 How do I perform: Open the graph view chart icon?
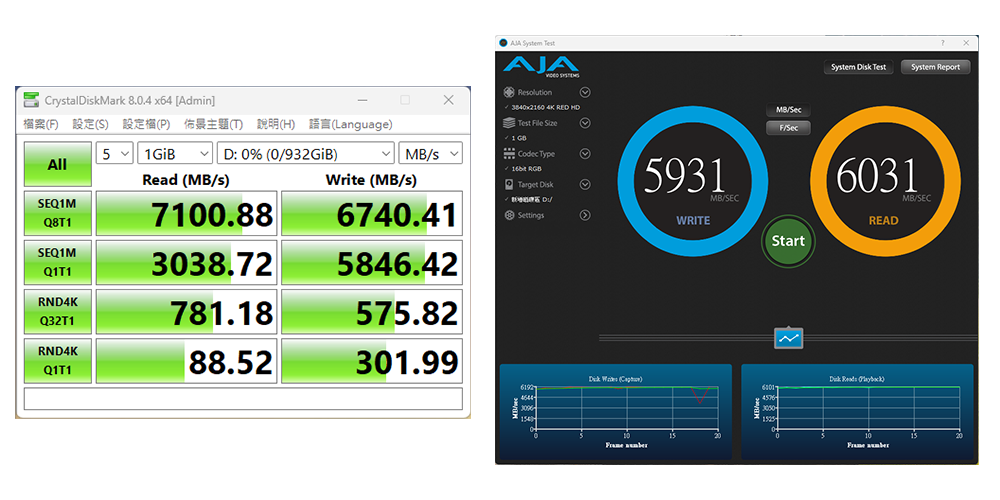(788, 338)
